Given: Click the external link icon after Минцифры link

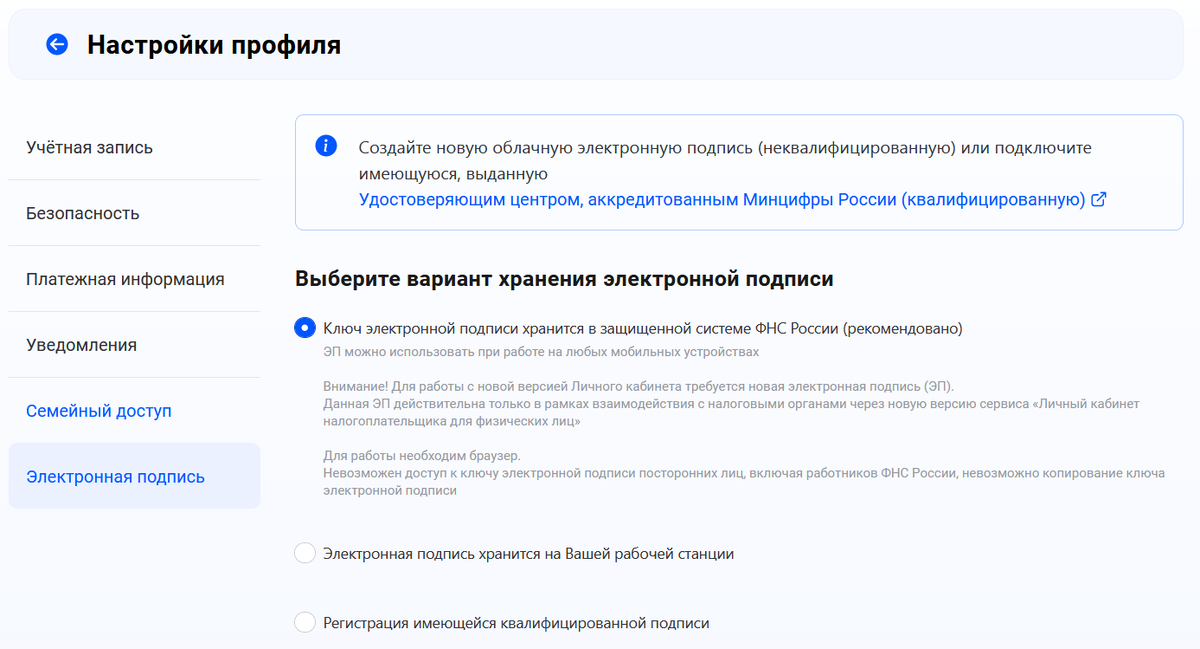Looking at the screenshot, I should (1100, 200).
